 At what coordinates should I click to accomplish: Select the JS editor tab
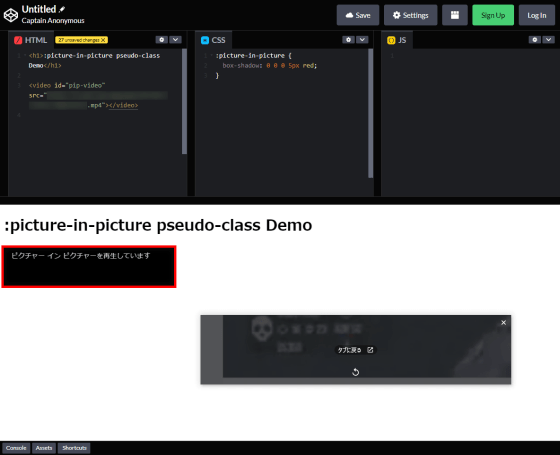coord(397,40)
